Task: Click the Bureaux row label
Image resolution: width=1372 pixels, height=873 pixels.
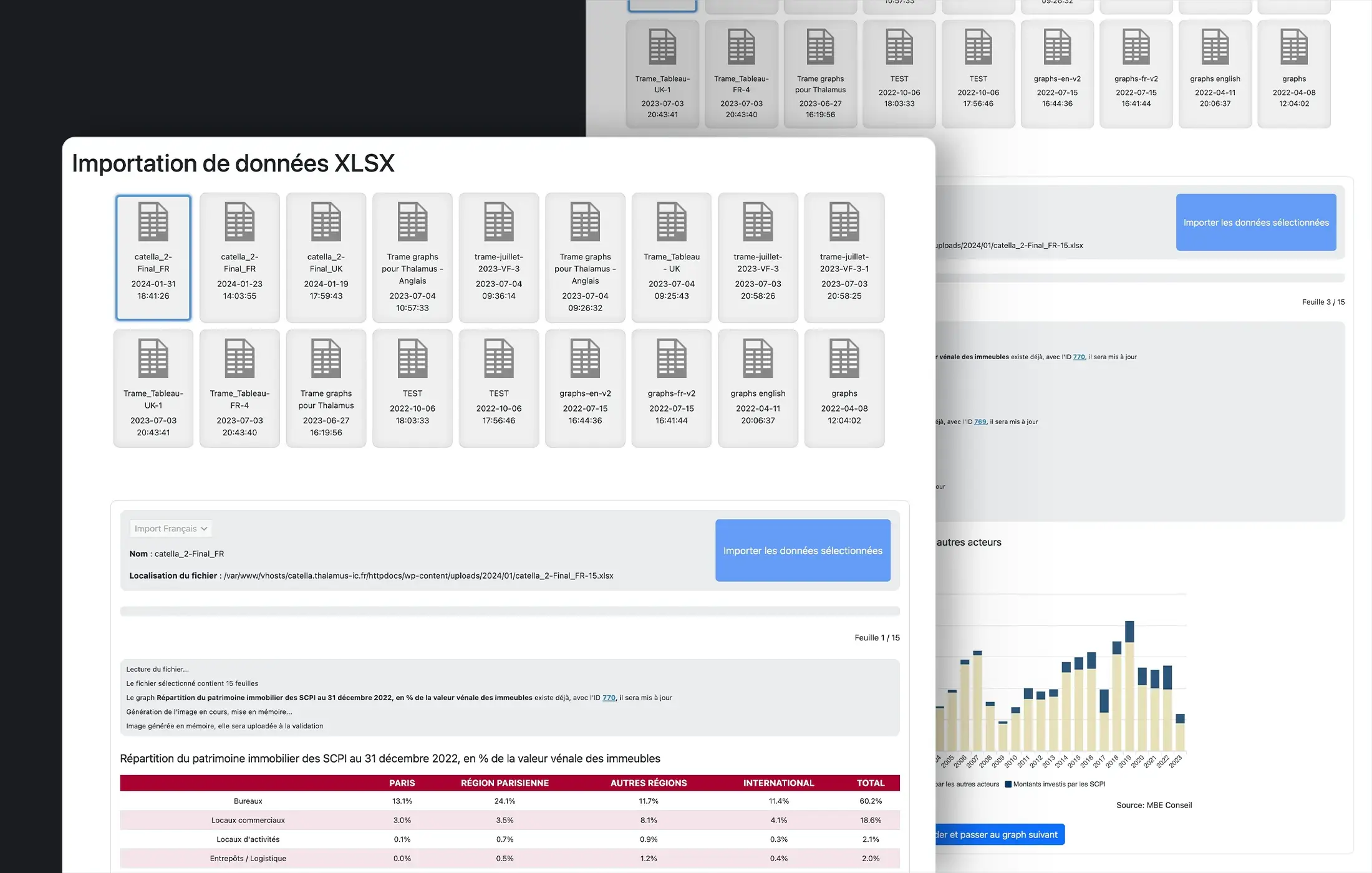Action: 248,801
